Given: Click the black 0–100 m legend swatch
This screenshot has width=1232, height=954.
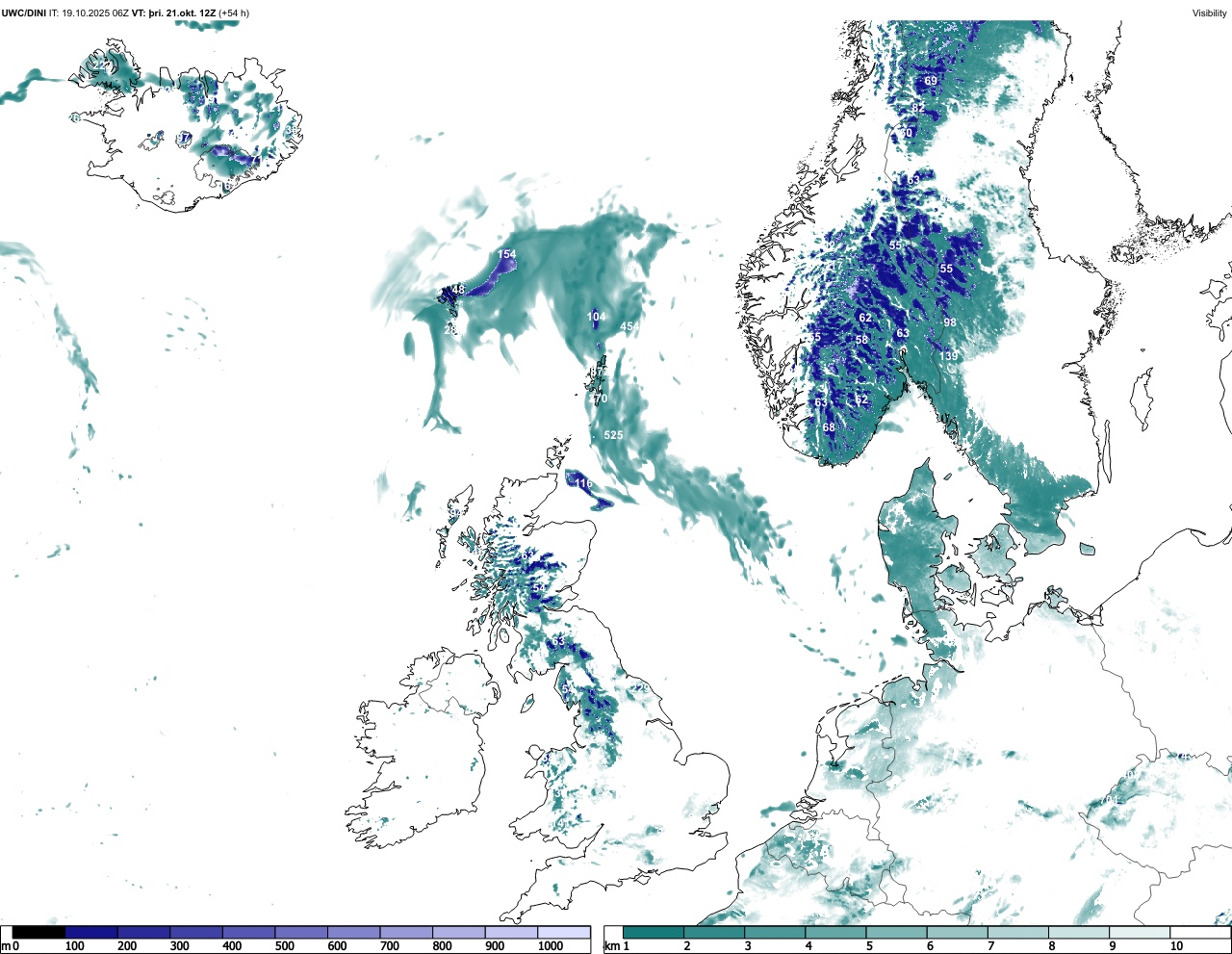Looking at the screenshot, I should point(39,933).
